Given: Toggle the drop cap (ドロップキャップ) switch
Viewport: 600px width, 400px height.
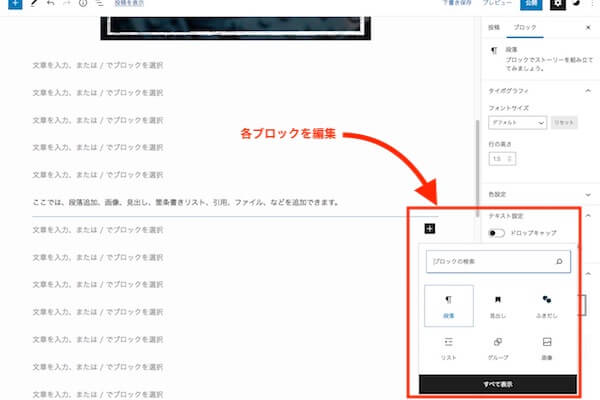Looking at the screenshot, I should [x=497, y=233].
